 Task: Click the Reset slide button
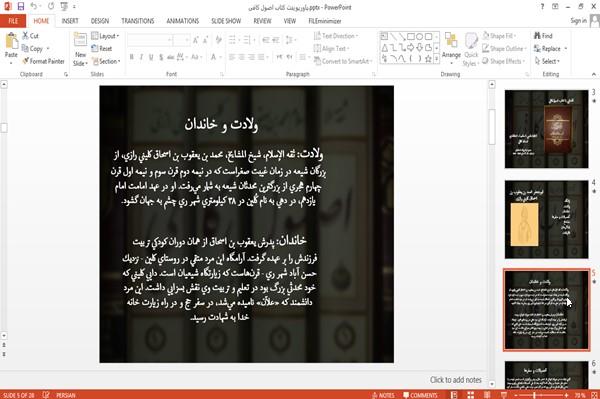coord(102,49)
